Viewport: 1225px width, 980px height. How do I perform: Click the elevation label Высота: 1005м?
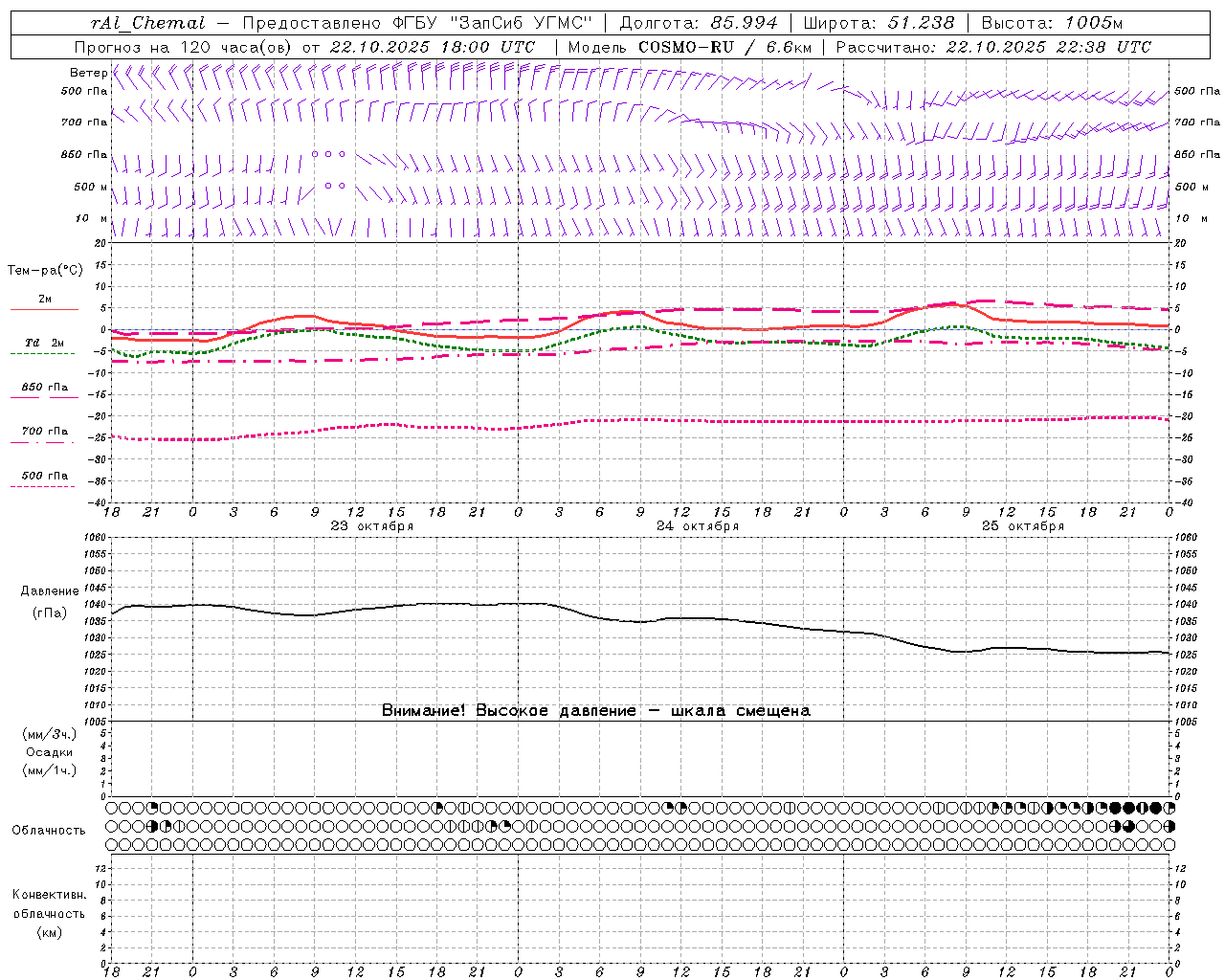pos(1052,23)
